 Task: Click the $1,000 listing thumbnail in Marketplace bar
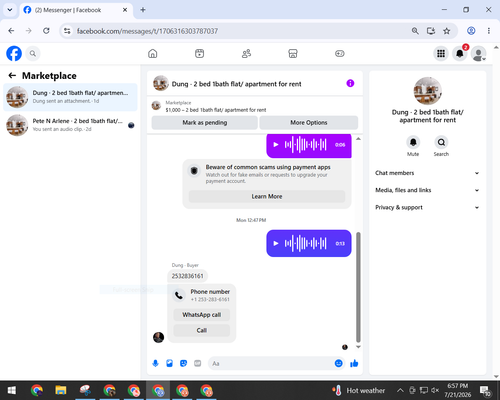(156, 106)
